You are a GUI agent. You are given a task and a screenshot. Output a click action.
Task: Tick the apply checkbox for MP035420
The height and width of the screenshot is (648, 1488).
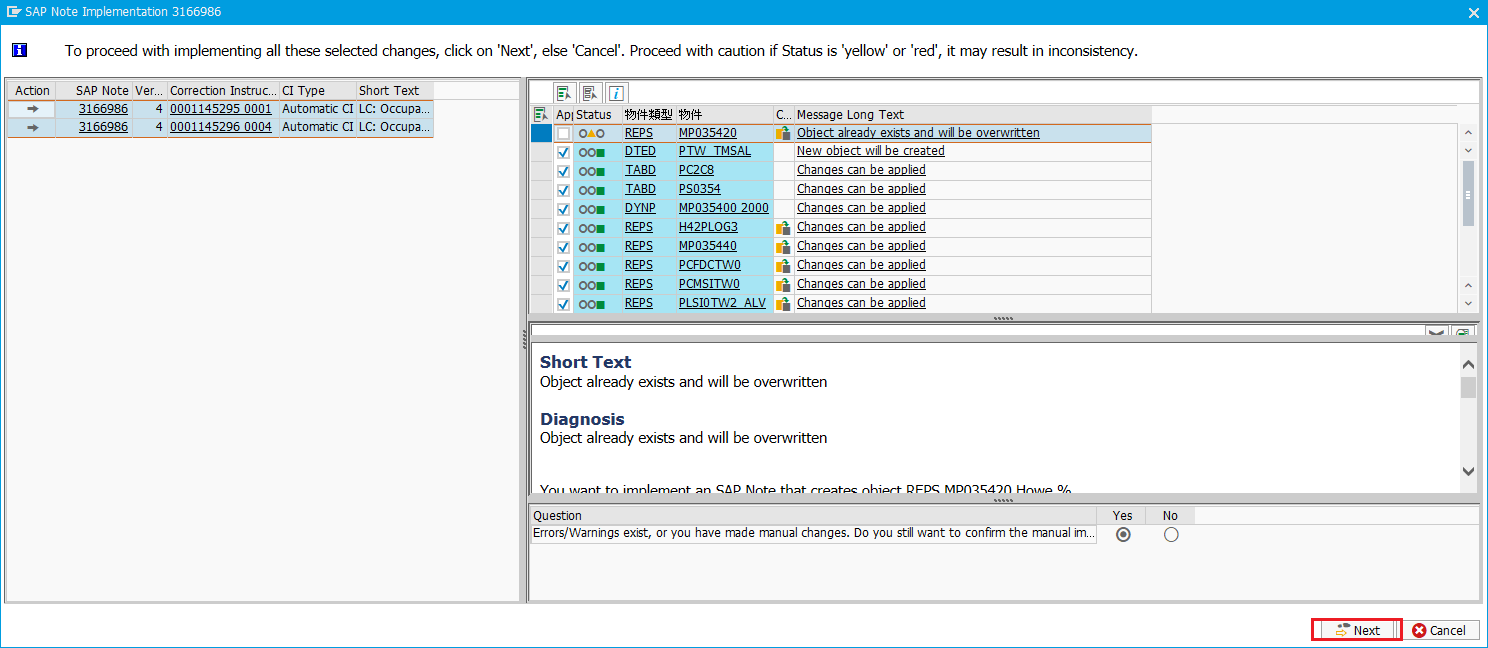click(x=564, y=133)
